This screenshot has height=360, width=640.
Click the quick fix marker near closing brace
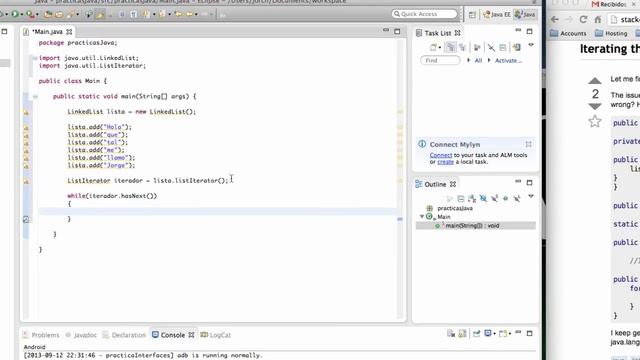(26, 220)
